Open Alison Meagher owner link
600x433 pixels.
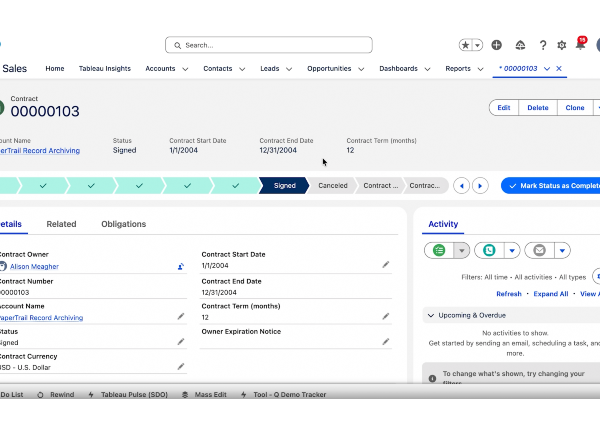pos(34,267)
